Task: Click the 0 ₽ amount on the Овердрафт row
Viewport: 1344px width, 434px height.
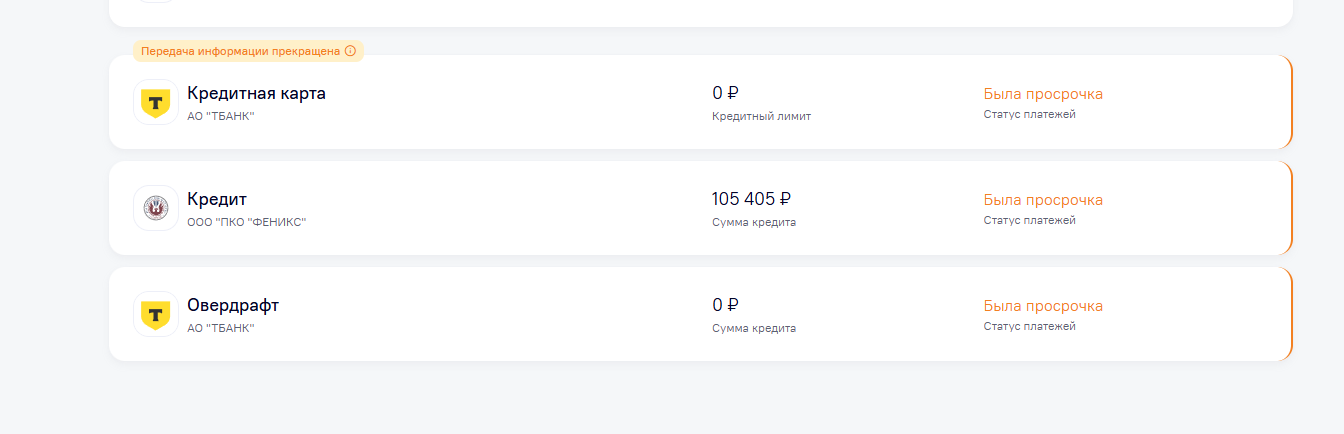Action: (725, 305)
